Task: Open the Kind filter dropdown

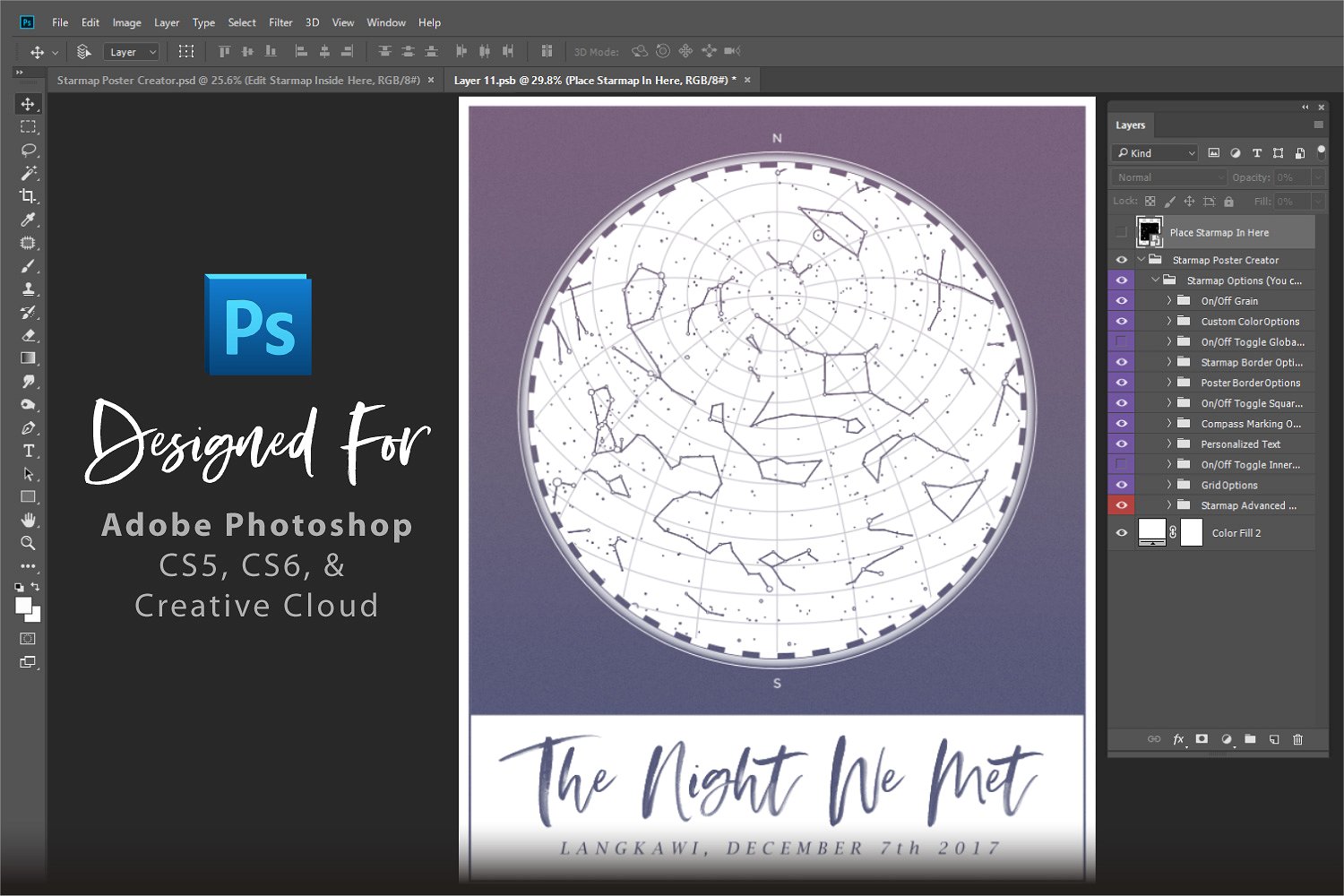Action: click(x=1155, y=153)
